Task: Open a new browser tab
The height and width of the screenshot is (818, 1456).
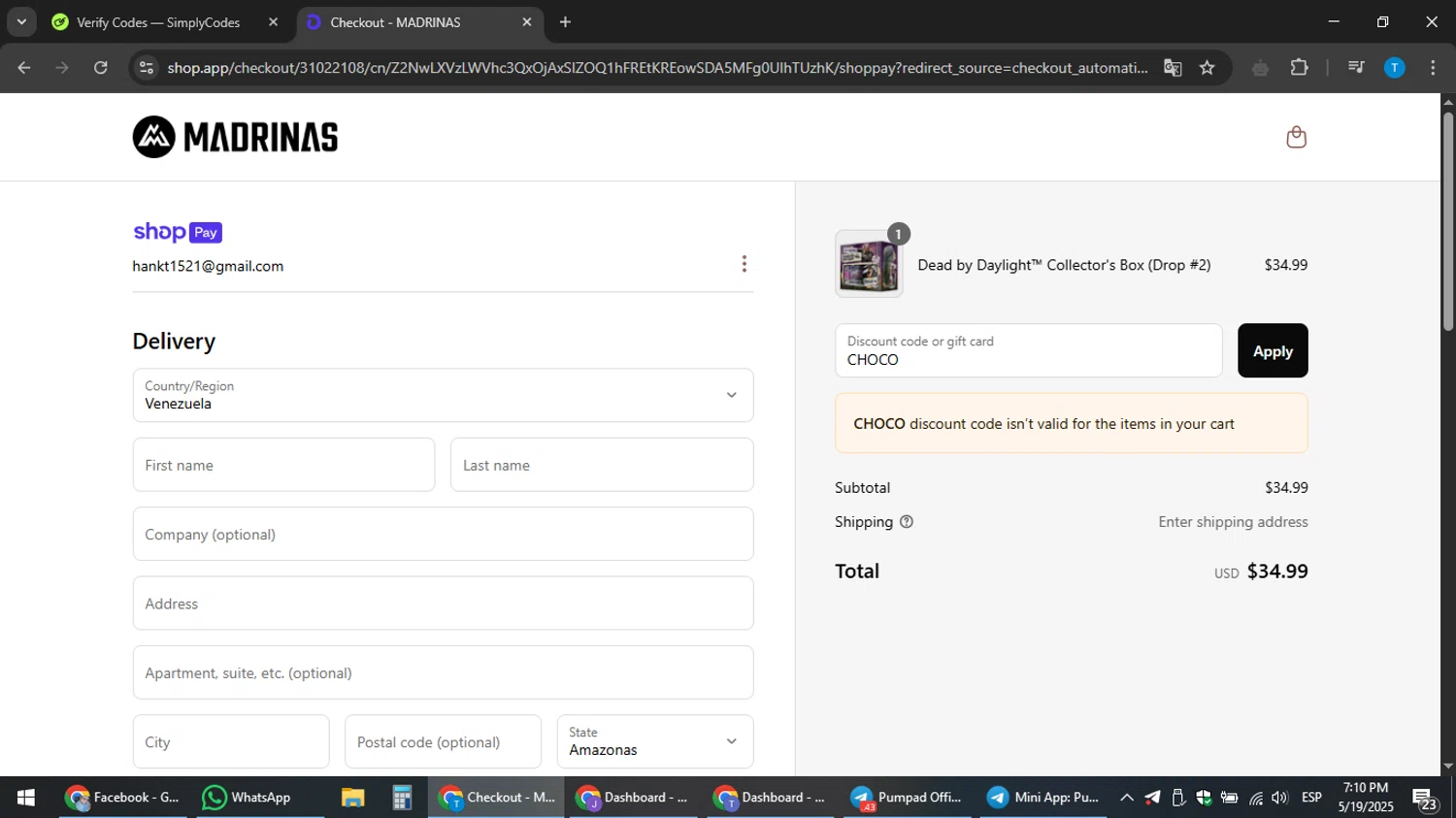Action: point(565,21)
